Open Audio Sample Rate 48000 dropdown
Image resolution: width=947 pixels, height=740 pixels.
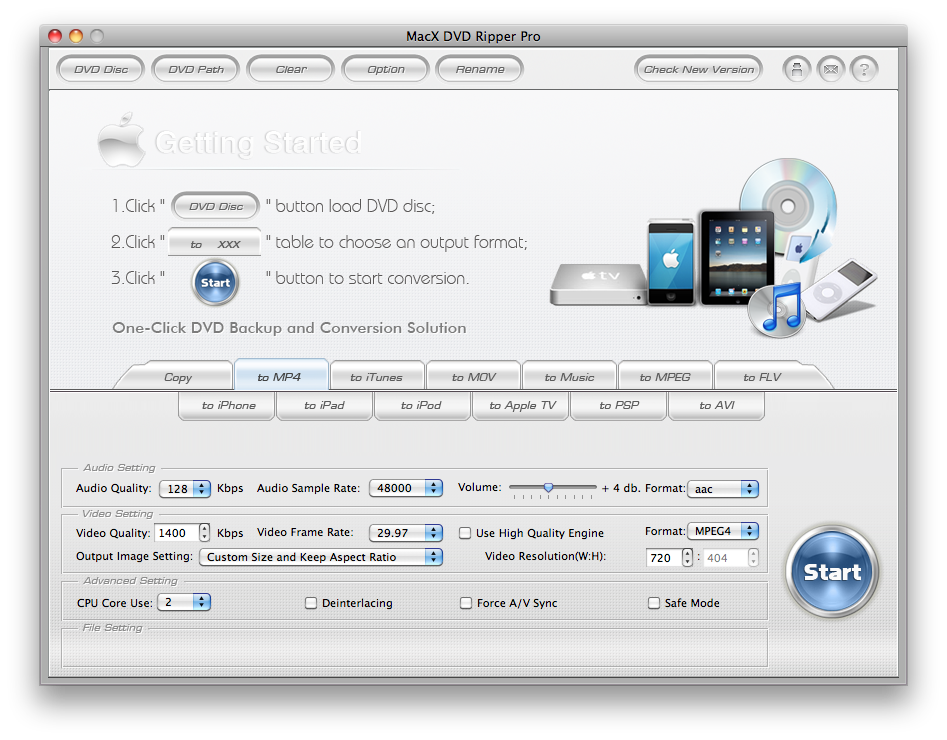pos(406,487)
